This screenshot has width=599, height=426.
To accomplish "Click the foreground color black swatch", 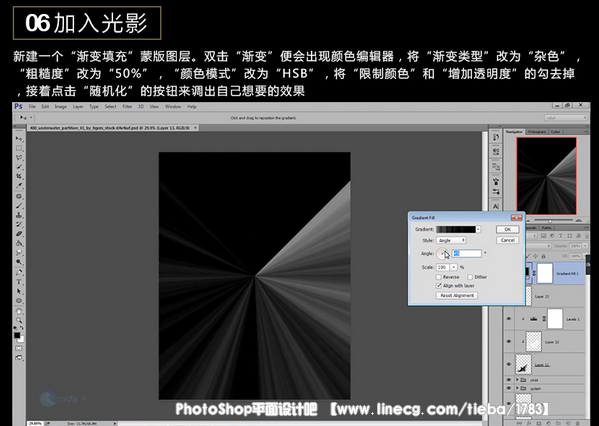I will pos(17,335).
